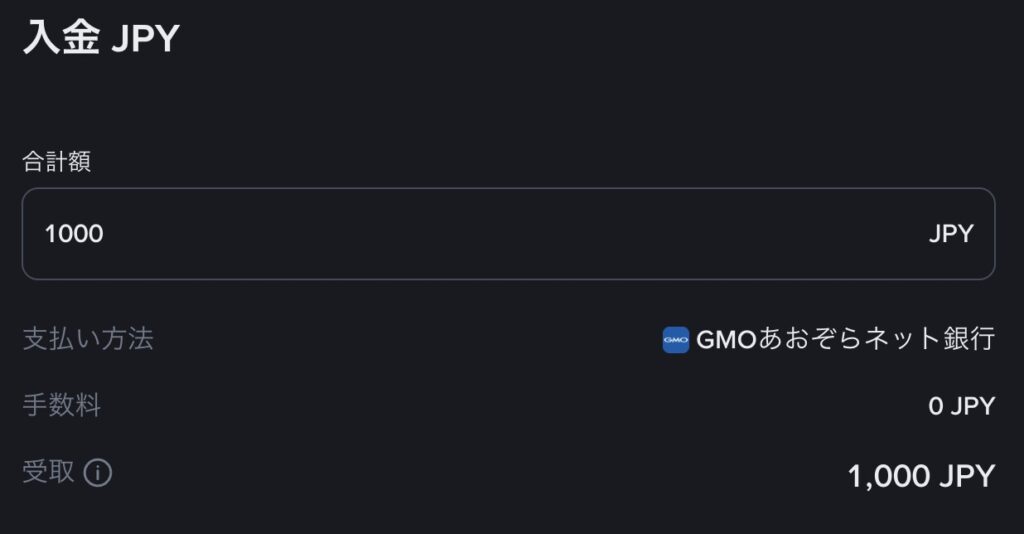
Task: Click the 入金 JPY page heading
Action: 100,39
